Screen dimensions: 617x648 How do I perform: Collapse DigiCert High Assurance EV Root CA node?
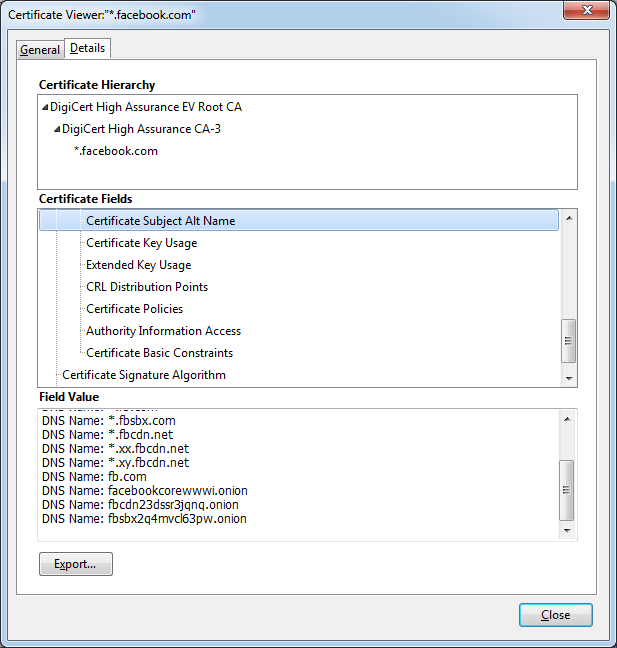[x=45, y=107]
